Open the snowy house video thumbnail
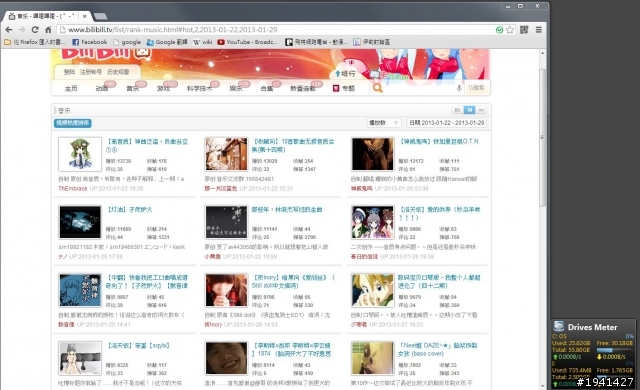Image resolution: width=640 pixels, height=390 pixels. 226,154
